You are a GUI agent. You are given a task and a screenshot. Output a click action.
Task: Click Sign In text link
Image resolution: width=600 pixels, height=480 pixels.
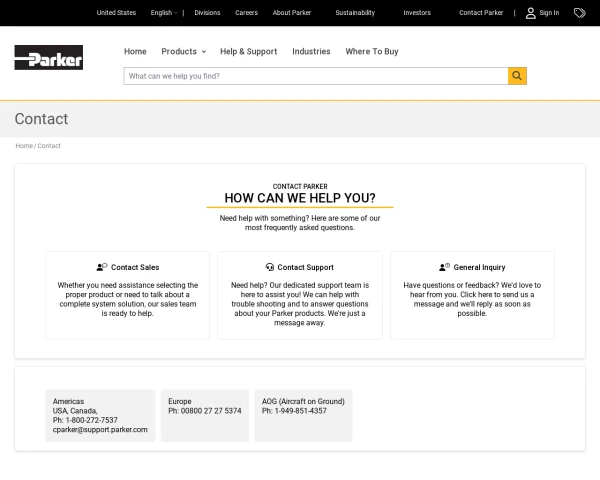549,13
